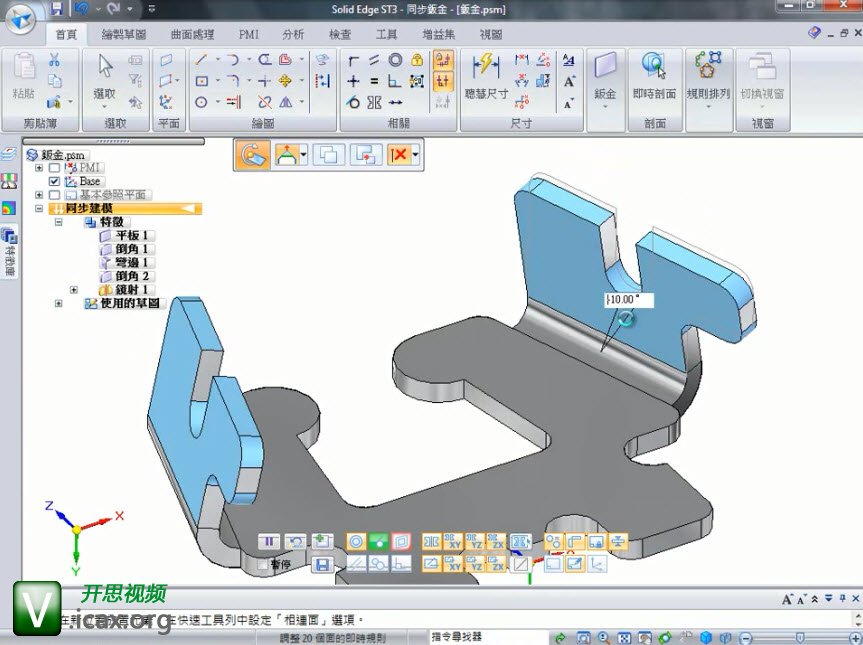
Task: Enable the PMI checkbox in tree
Action: 55,168
